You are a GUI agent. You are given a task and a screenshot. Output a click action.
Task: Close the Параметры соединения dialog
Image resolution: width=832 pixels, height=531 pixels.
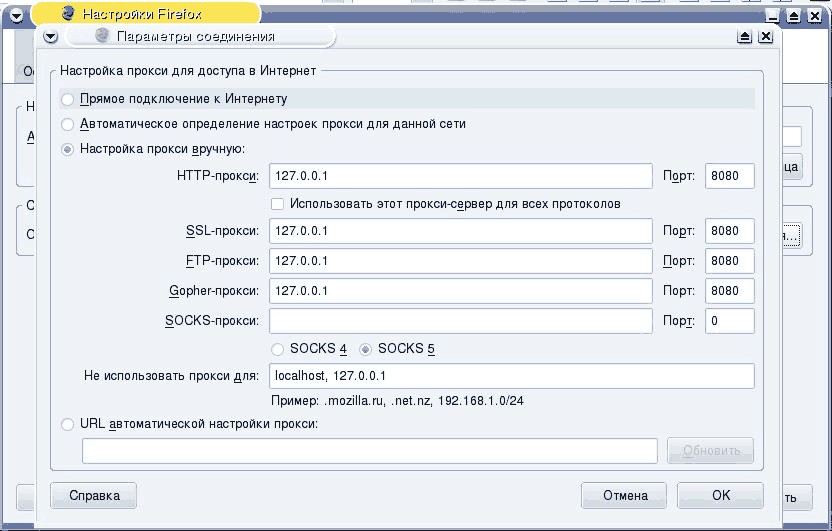pyautogui.click(x=765, y=37)
